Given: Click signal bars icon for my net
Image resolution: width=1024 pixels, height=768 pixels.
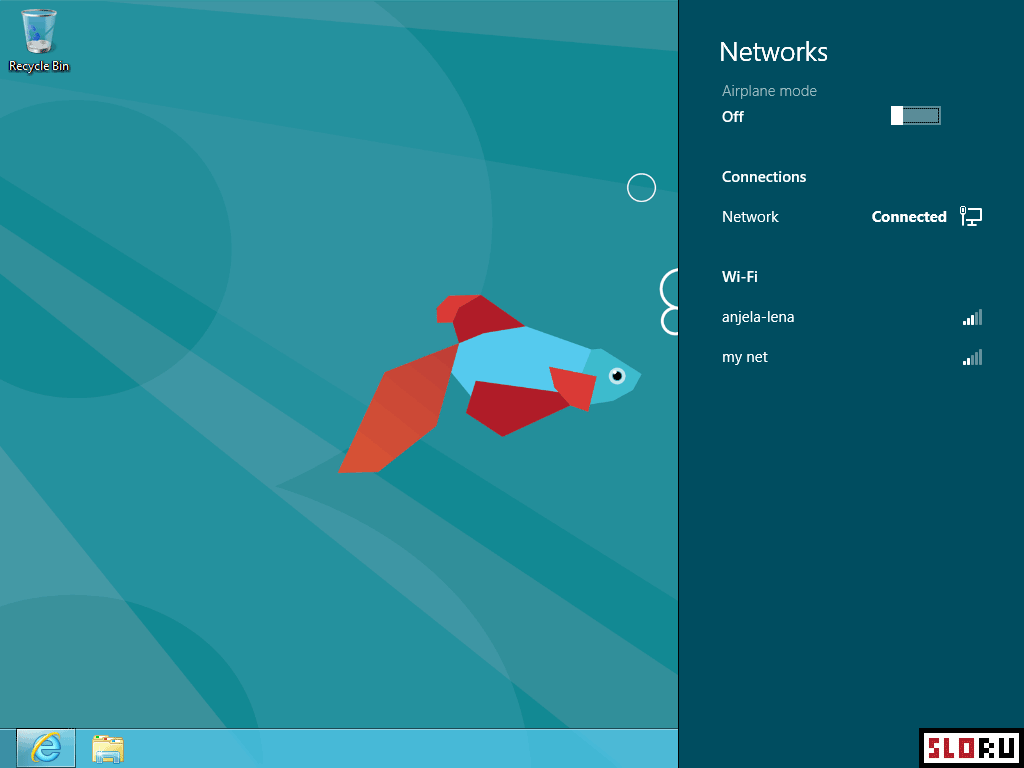Looking at the screenshot, I should pos(972,358).
